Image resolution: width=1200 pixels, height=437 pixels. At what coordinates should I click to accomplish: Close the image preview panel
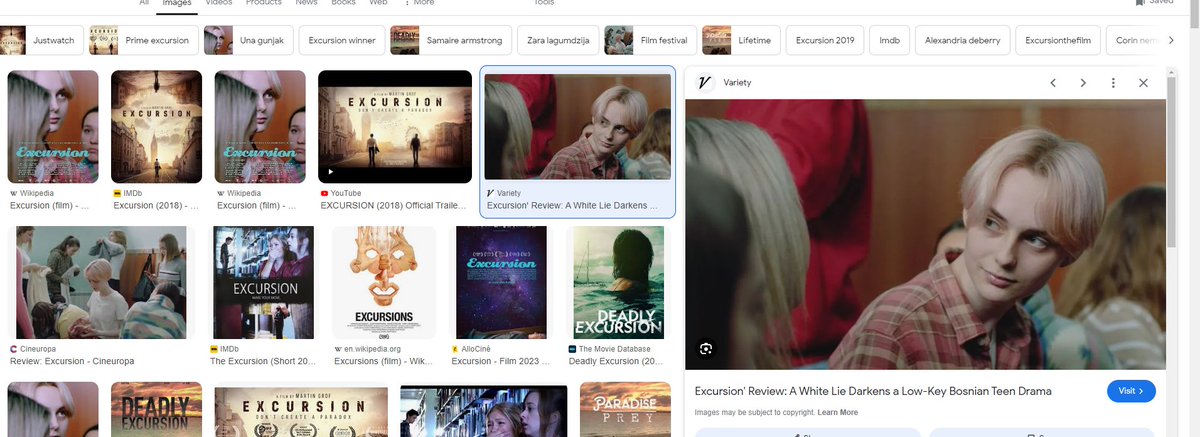pyautogui.click(x=1143, y=83)
